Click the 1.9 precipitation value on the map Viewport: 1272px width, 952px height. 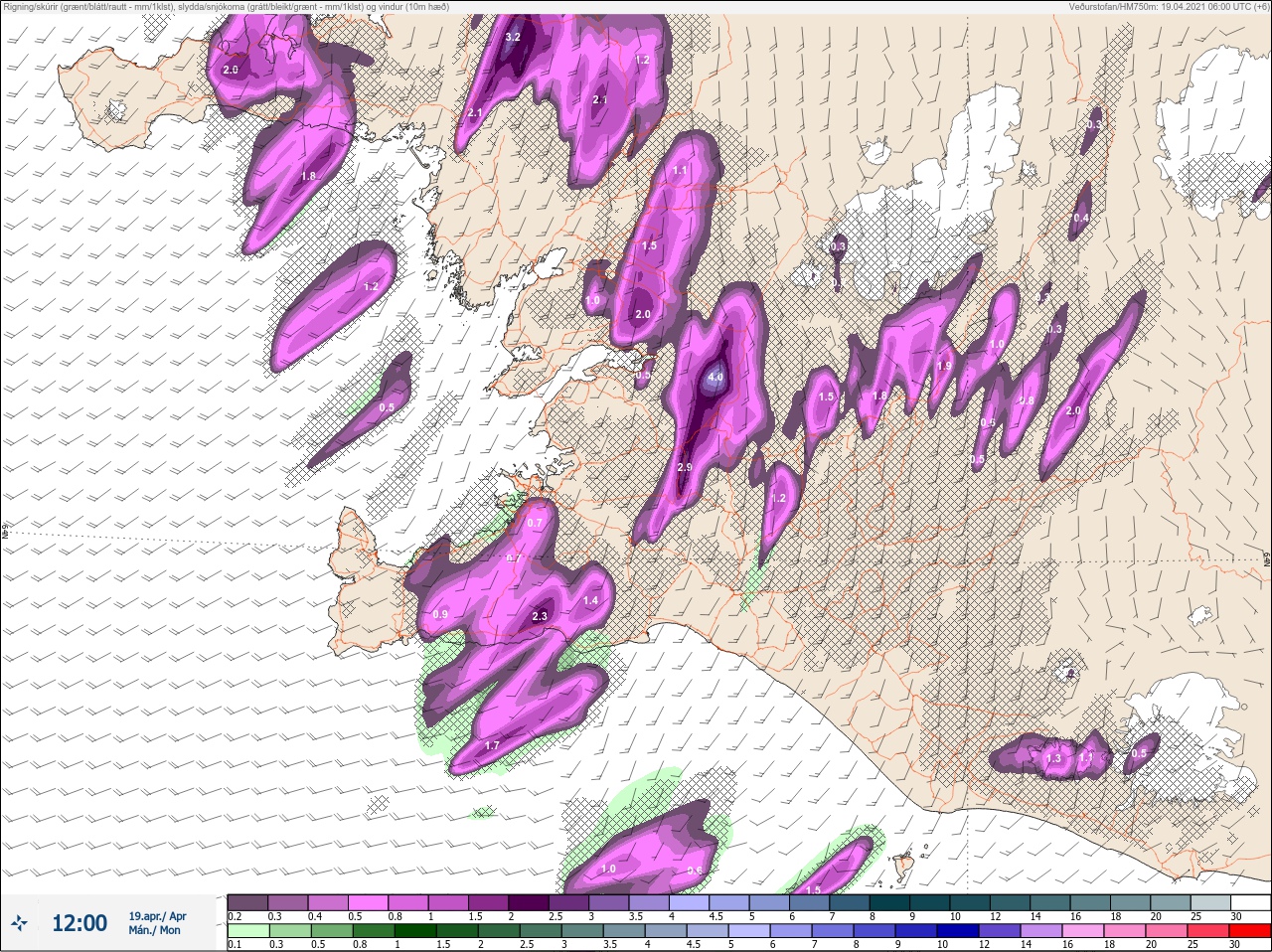944,366
